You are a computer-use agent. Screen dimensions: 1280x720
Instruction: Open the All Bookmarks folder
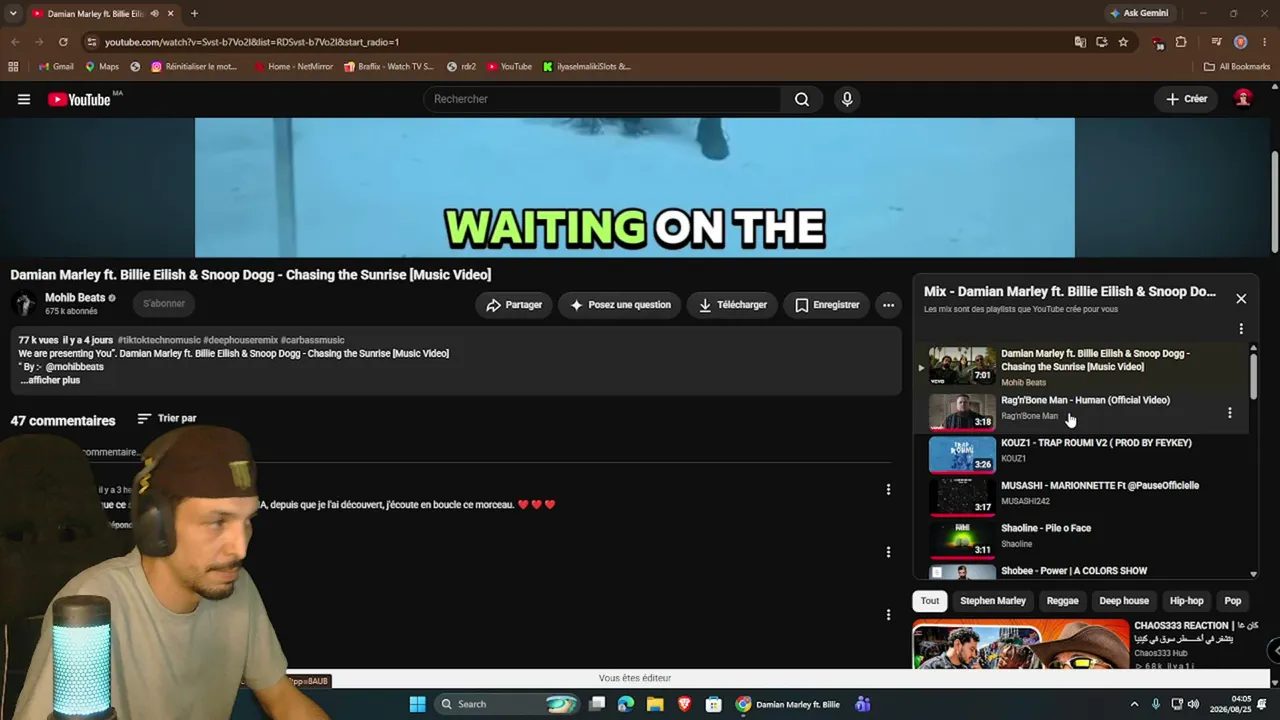click(1237, 67)
